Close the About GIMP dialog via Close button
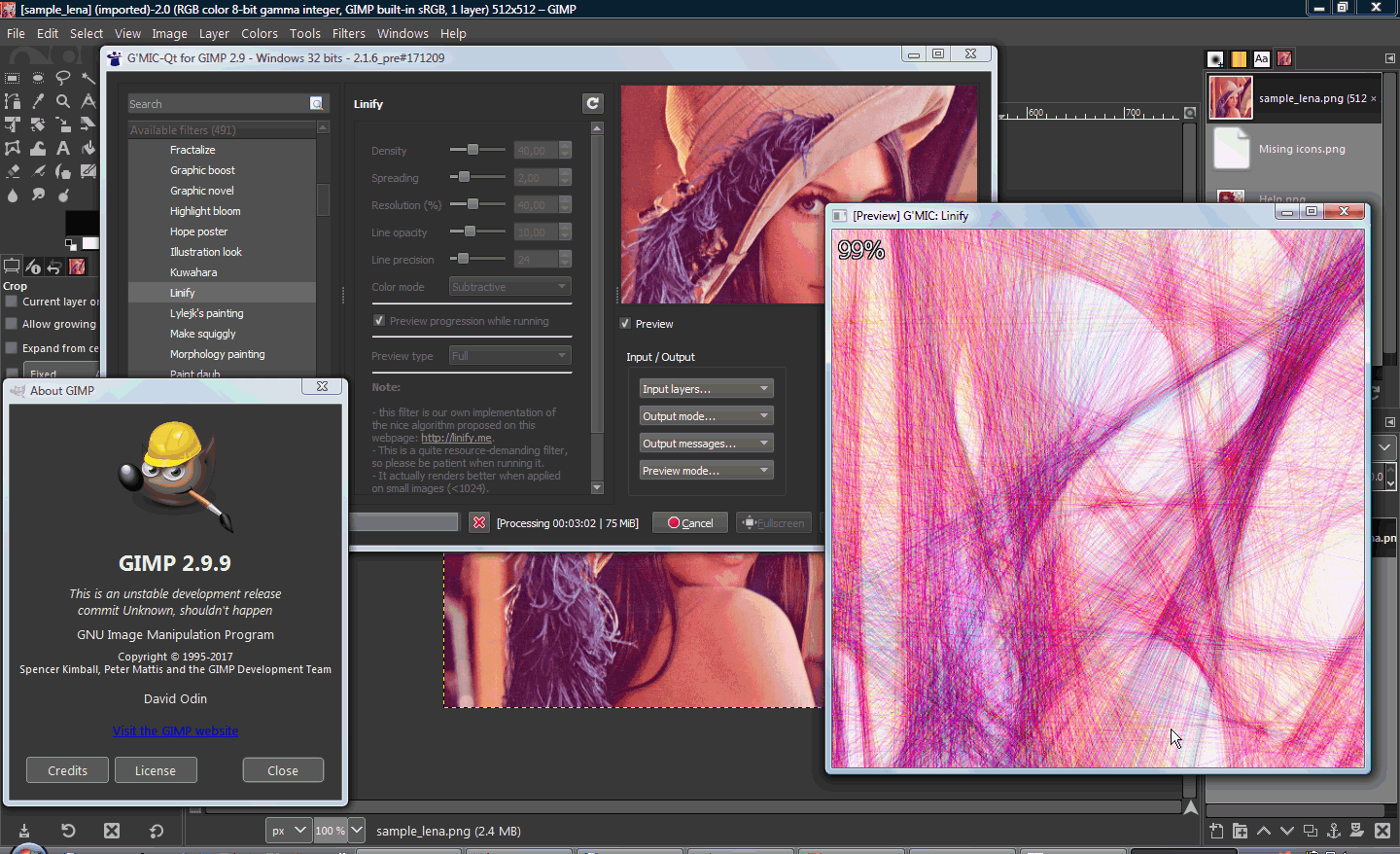This screenshot has height=854, width=1400. [x=283, y=770]
